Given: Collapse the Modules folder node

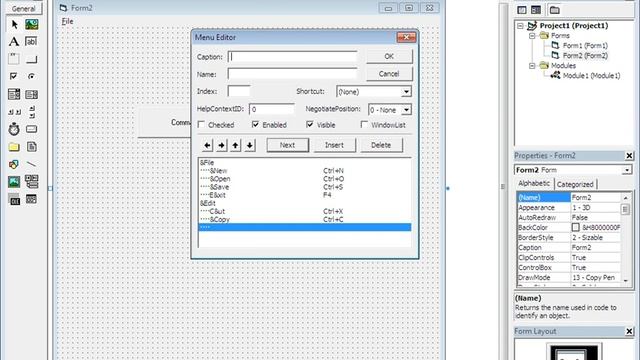Looking at the screenshot, I should point(532,65).
